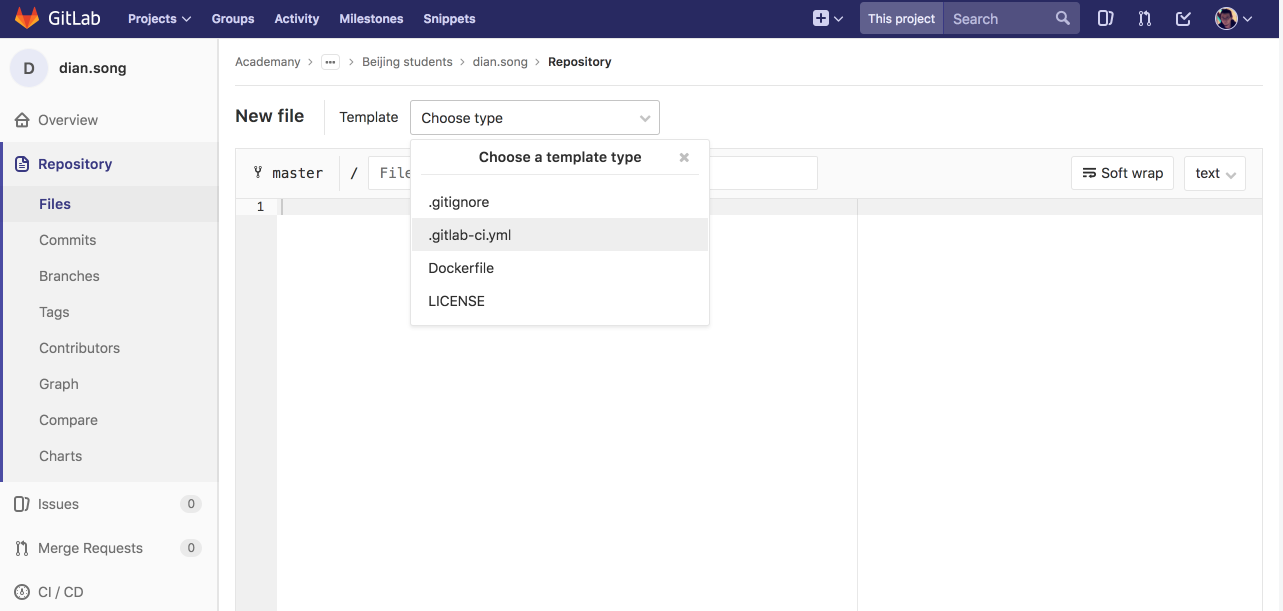Open merge requests icon in top bar
The image size is (1283, 611).
tap(1145, 18)
